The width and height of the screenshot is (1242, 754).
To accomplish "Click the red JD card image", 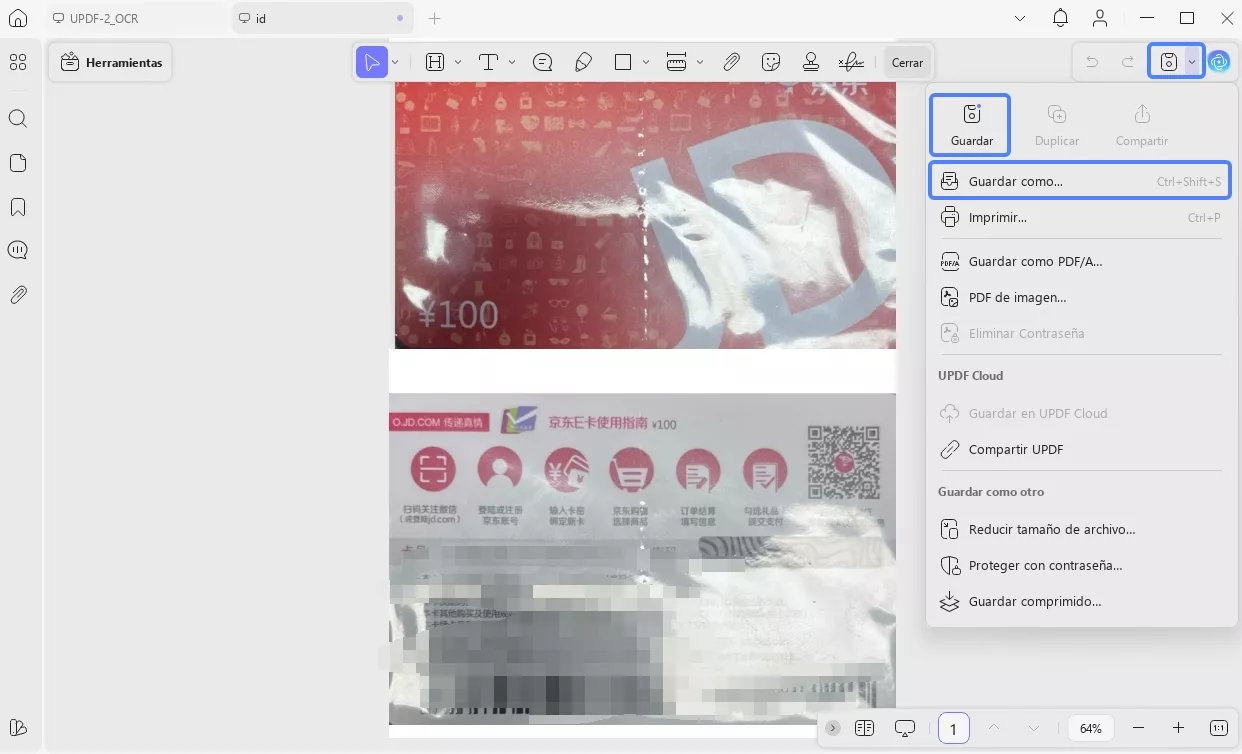I will [x=645, y=215].
